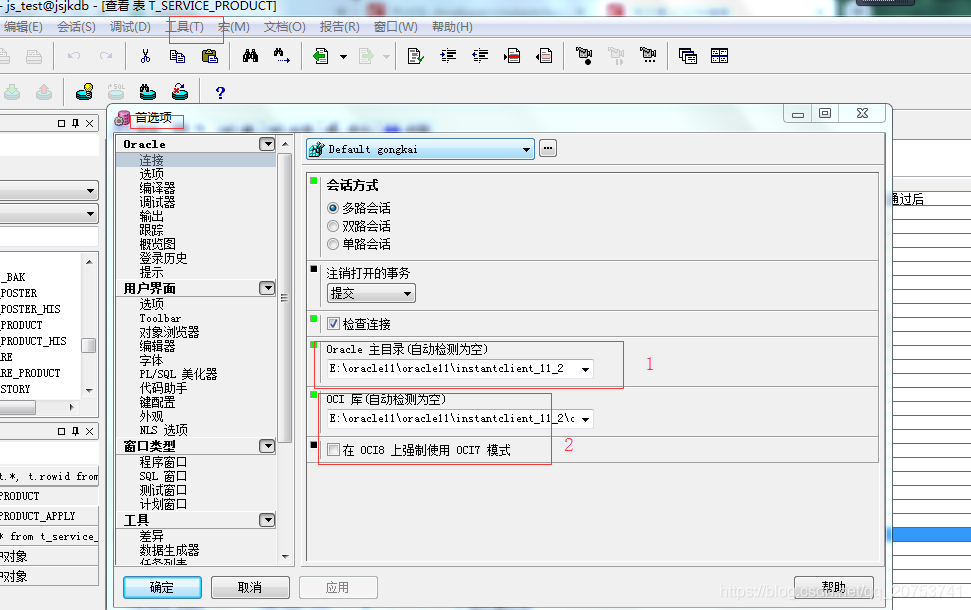Select SQL 窗口 under 窗口类型

(163, 476)
